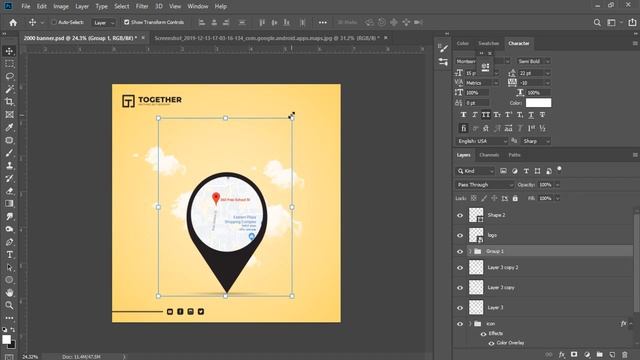Select the Horizontal Type tool
Viewport: 640px width, 360px height.
tap(9, 255)
